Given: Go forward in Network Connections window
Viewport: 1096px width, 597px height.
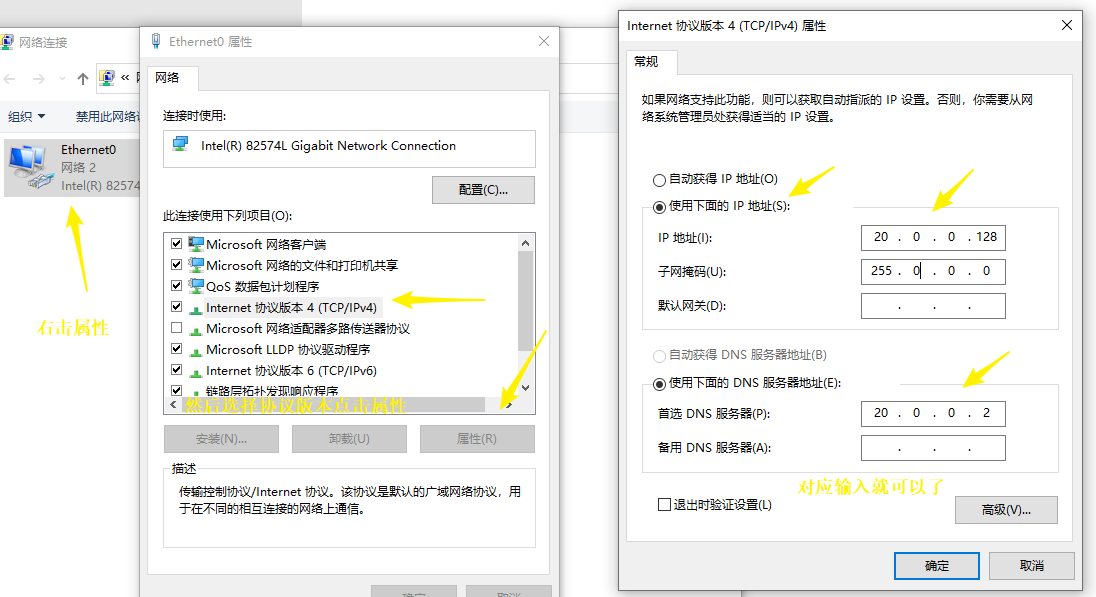Looking at the screenshot, I should coord(39,79).
